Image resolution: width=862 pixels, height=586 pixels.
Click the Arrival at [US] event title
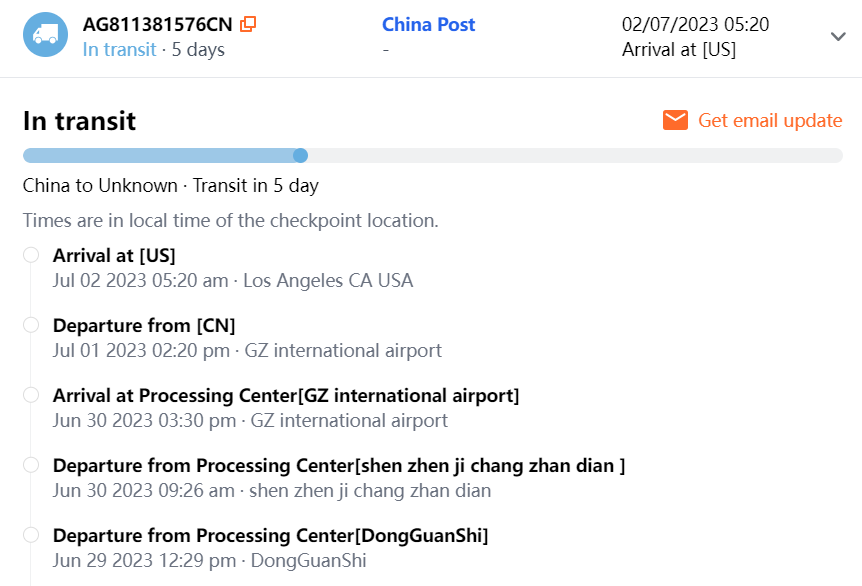[x=114, y=255]
